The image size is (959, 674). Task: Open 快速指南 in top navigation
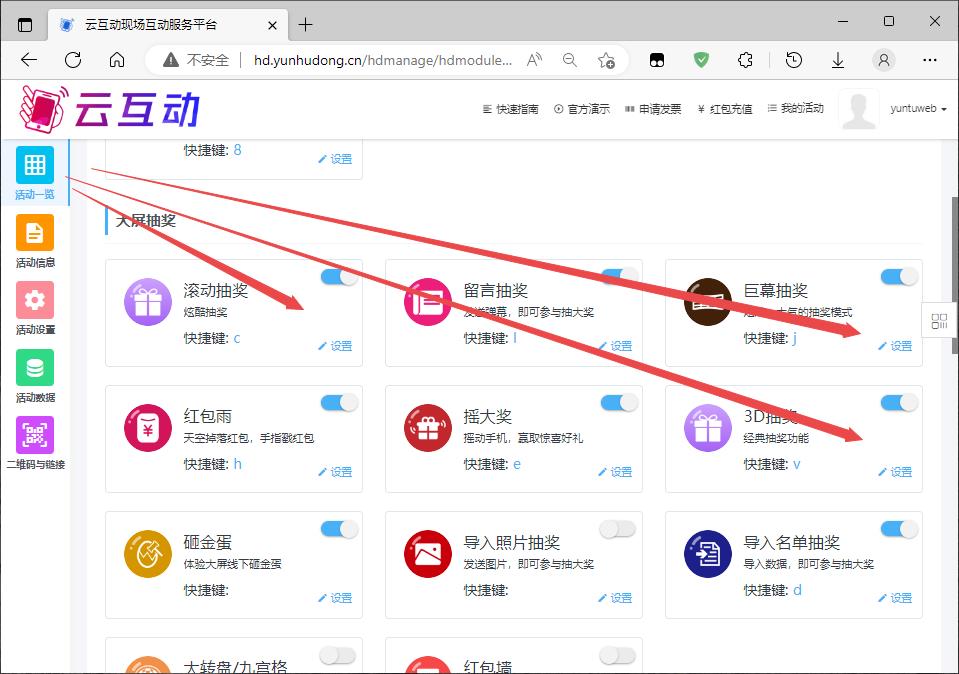511,109
